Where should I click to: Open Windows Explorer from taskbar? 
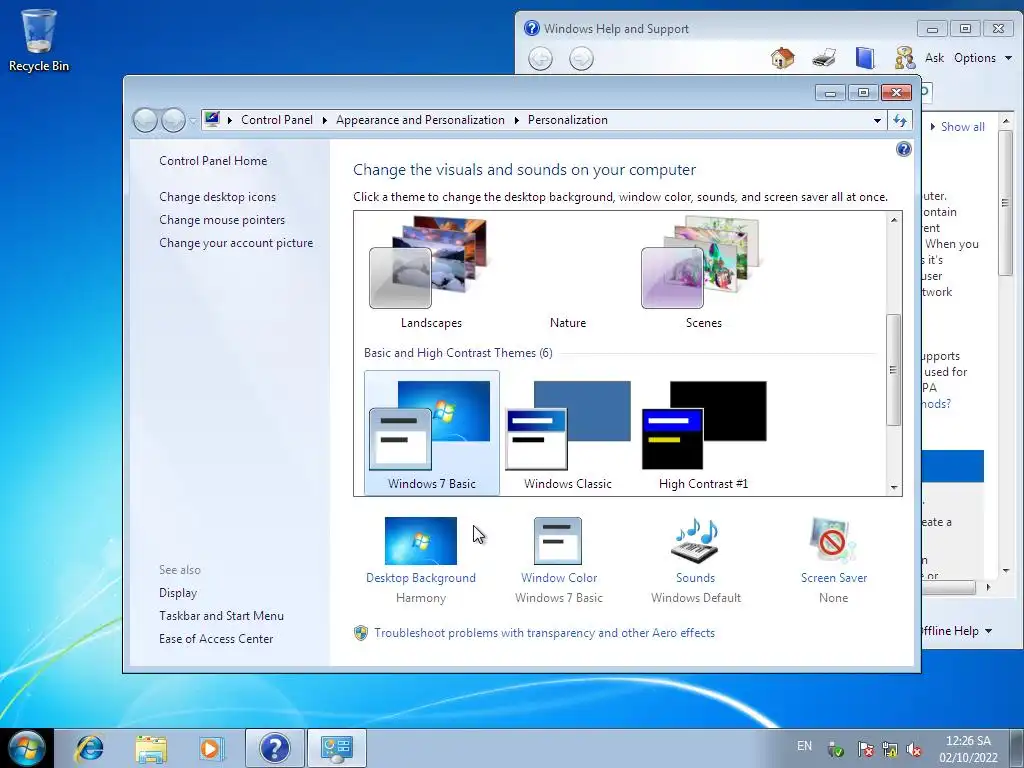pos(151,748)
